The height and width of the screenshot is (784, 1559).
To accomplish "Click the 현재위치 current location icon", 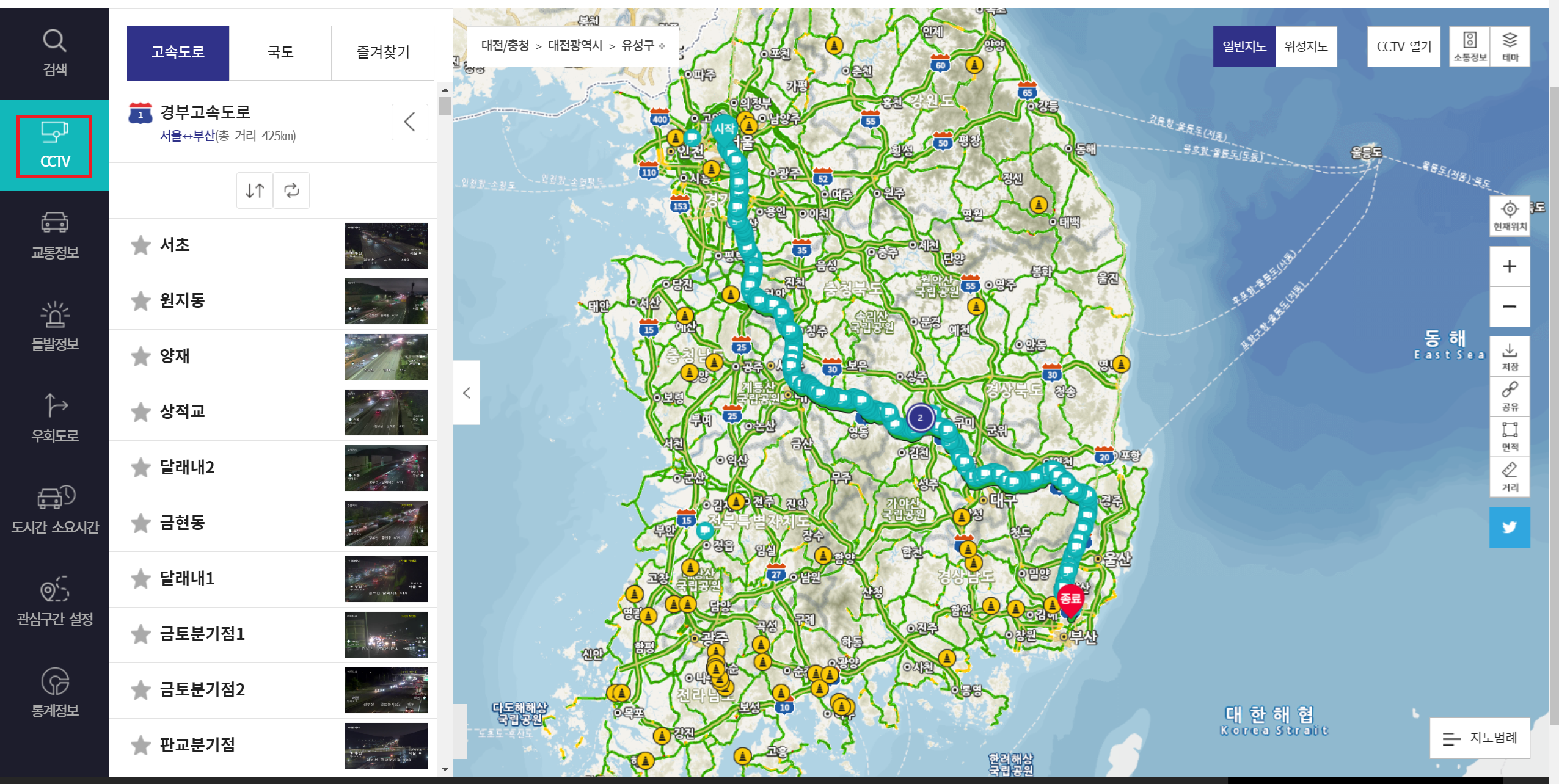I will coord(1510,216).
